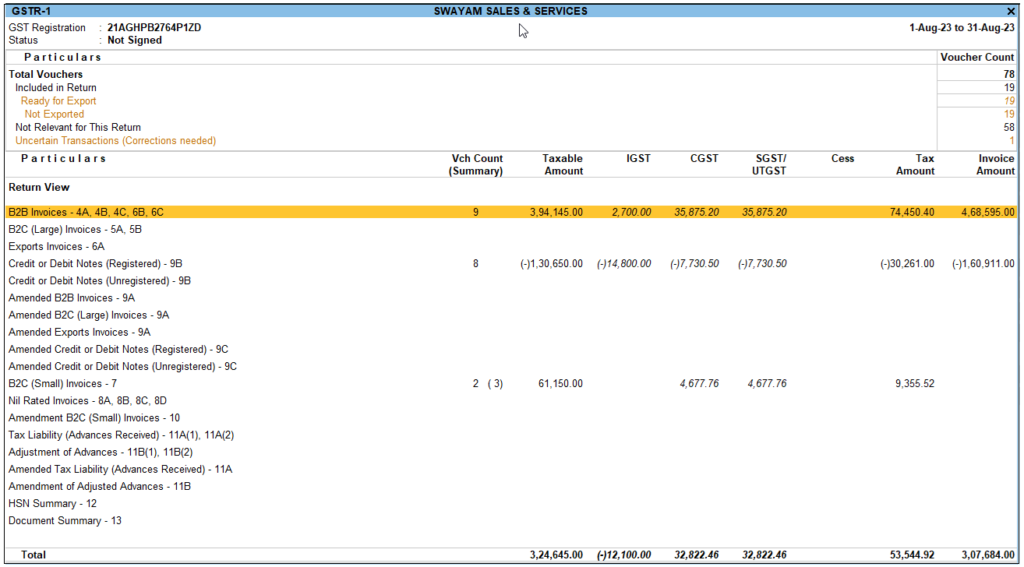1024x567 pixels.
Task: Open Document Summary - 13
Action: pyautogui.click(x=65, y=521)
